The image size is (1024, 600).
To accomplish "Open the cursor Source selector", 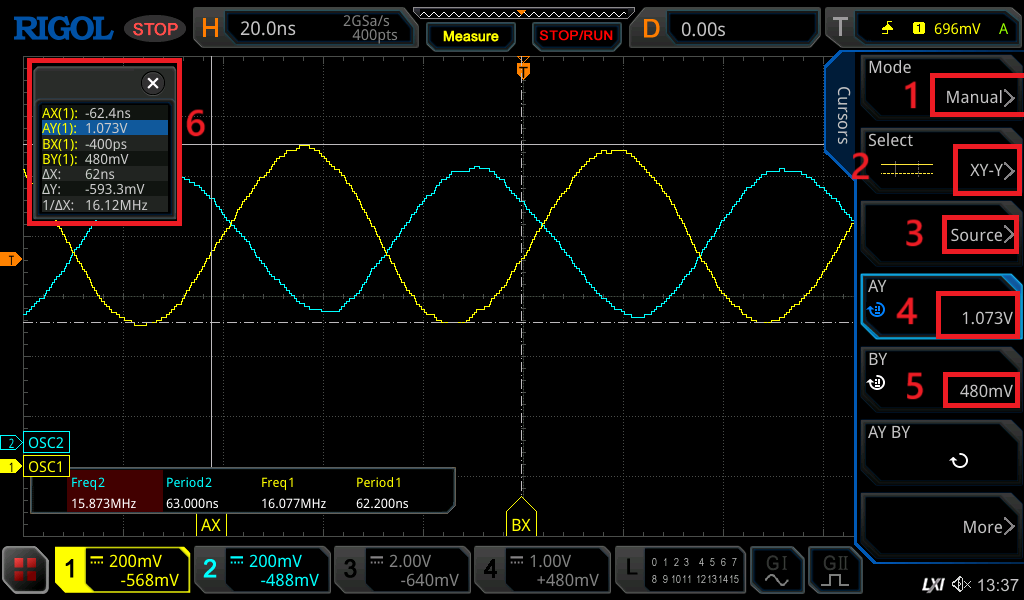I will point(982,235).
